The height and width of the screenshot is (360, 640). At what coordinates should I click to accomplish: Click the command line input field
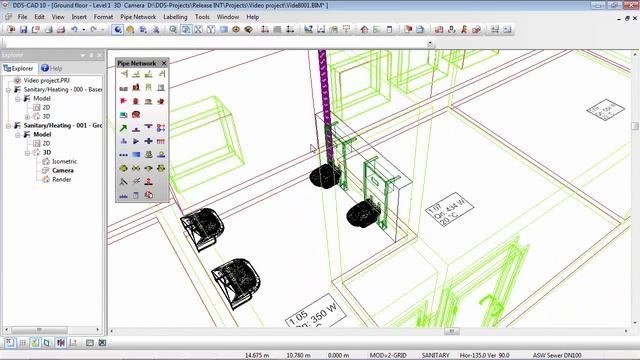[x=216, y=43]
